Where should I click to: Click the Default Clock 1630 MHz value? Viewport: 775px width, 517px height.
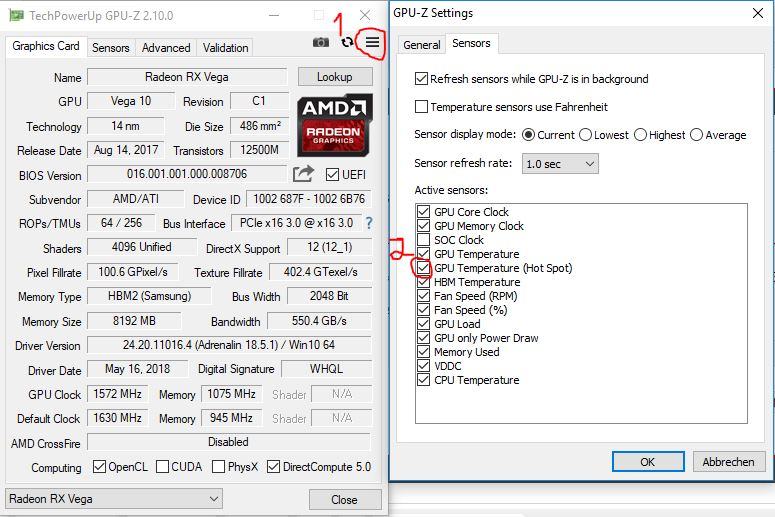pyautogui.click(x=118, y=418)
